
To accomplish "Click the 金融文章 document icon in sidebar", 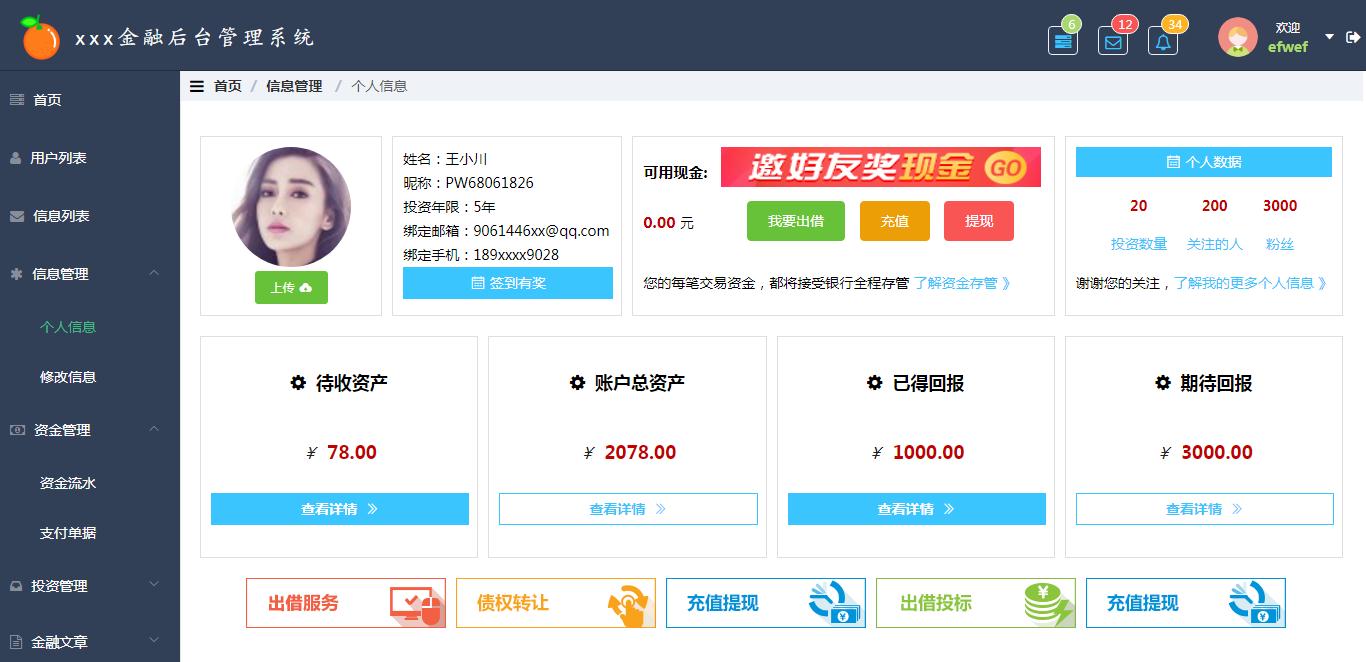I will point(15,642).
